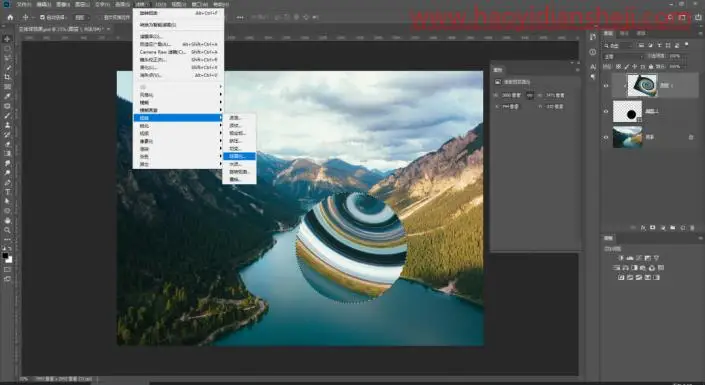This screenshot has height=385, width=705.
Task: Click the options bar three-dots button
Action: coord(240,17)
